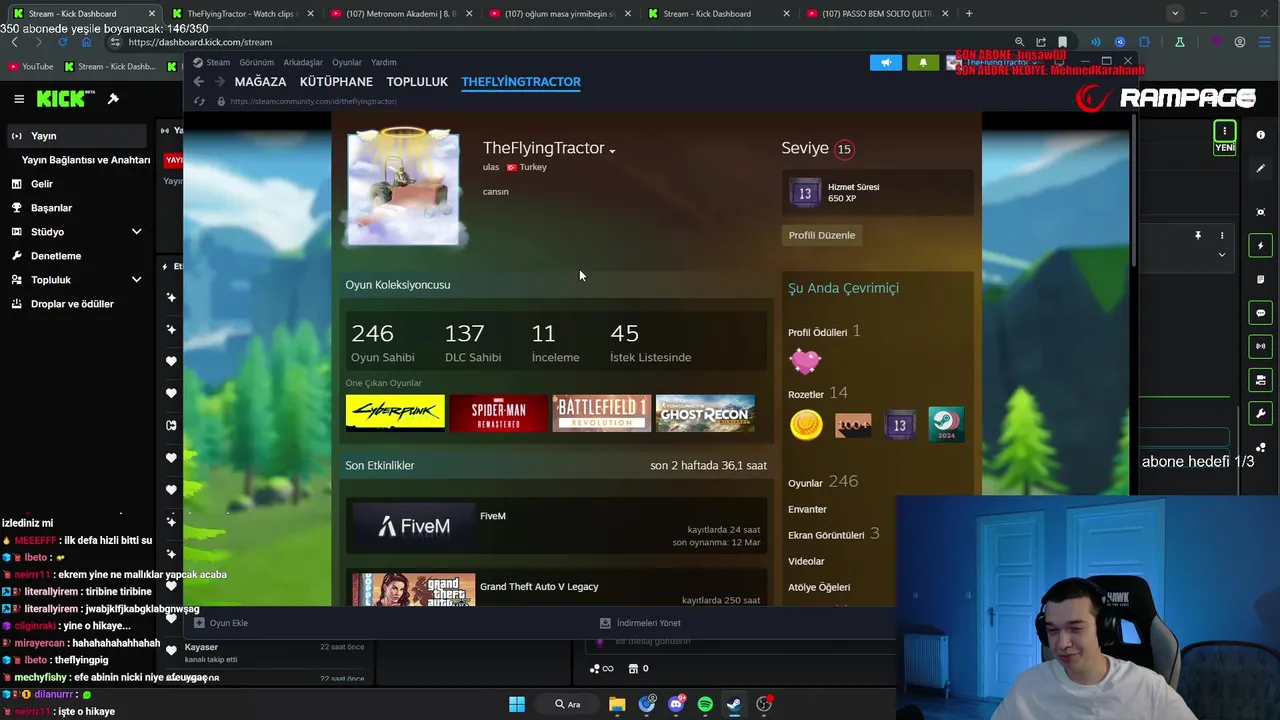The width and height of the screenshot is (1280, 720).
Task: Click Steam profile avatar image
Action: (x=403, y=187)
